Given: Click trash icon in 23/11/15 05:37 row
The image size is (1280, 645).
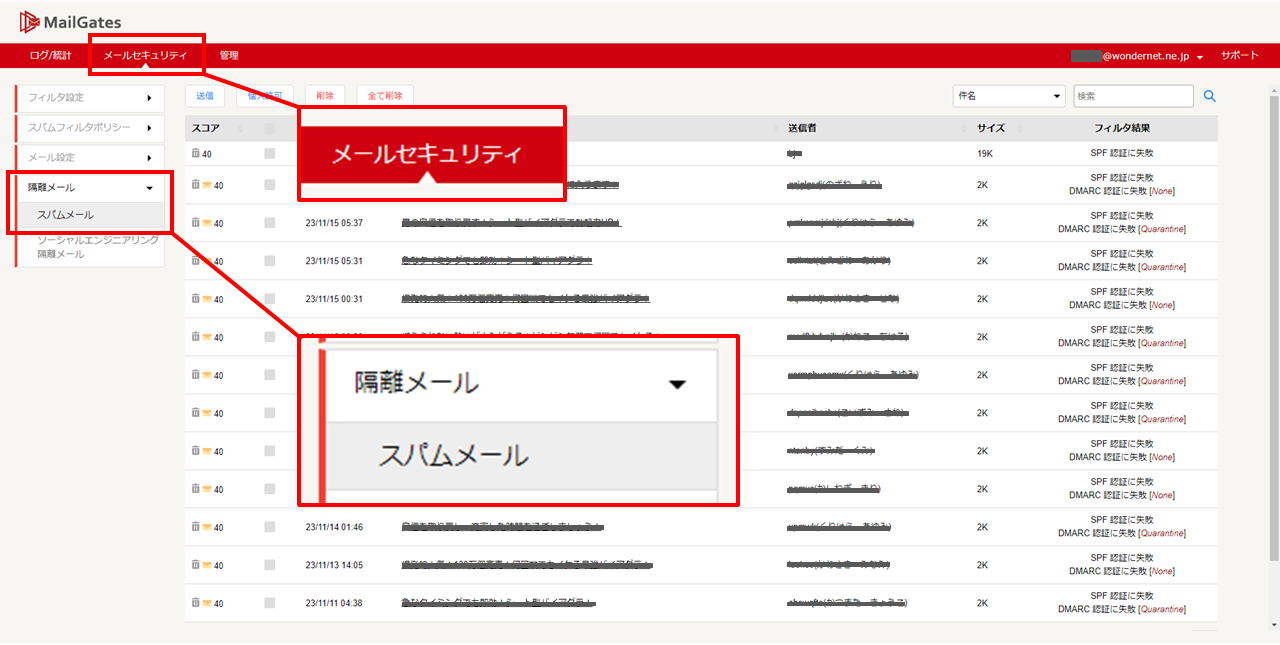Looking at the screenshot, I should [x=196, y=223].
